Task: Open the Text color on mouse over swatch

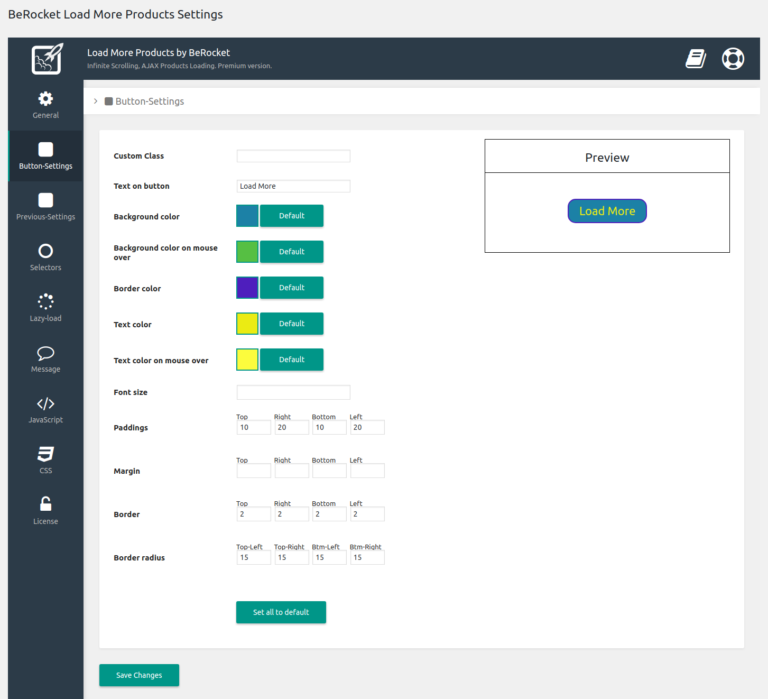Action: (x=247, y=360)
